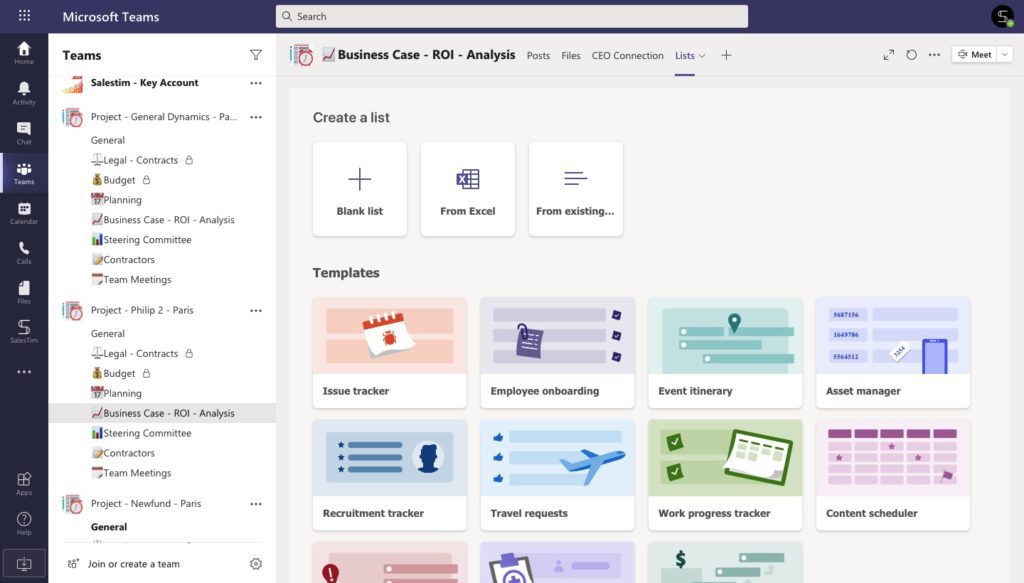Open the Apps store icon
The width and height of the screenshot is (1024, 583).
coord(24,484)
